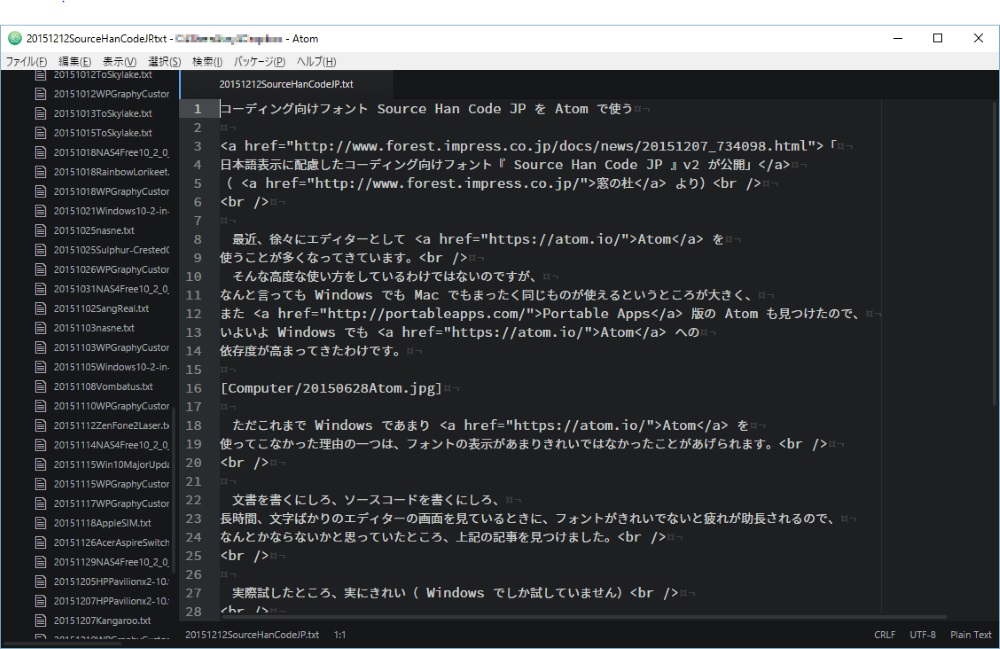Open the 検索(I) menu
This screenshot has height=649, width=1000.
tap(207, 61)
